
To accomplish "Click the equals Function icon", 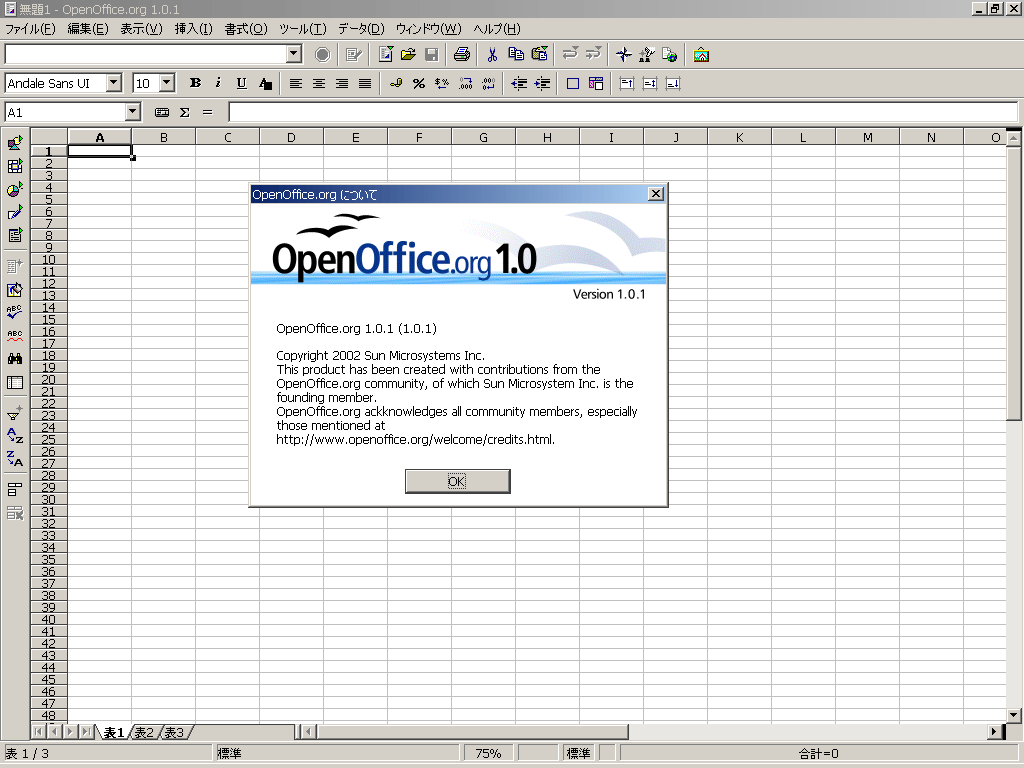I will tap(208, 112).
